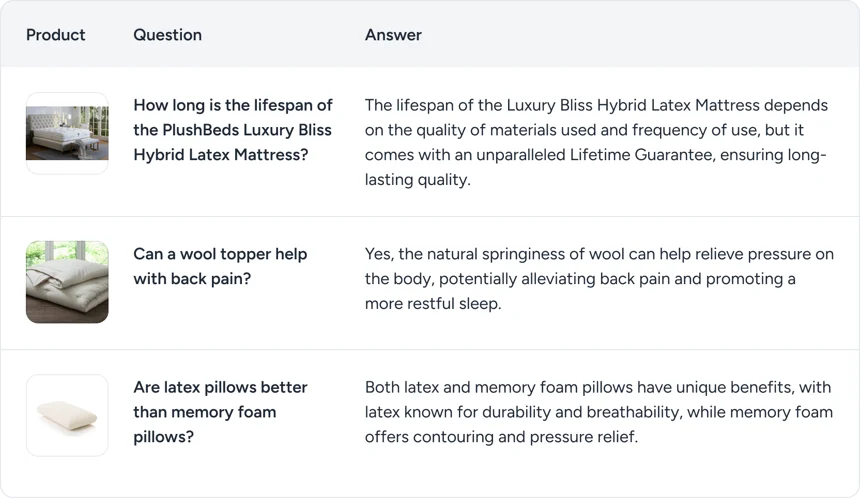Click 'more restful sleep.' answer line

coord(433,303)
